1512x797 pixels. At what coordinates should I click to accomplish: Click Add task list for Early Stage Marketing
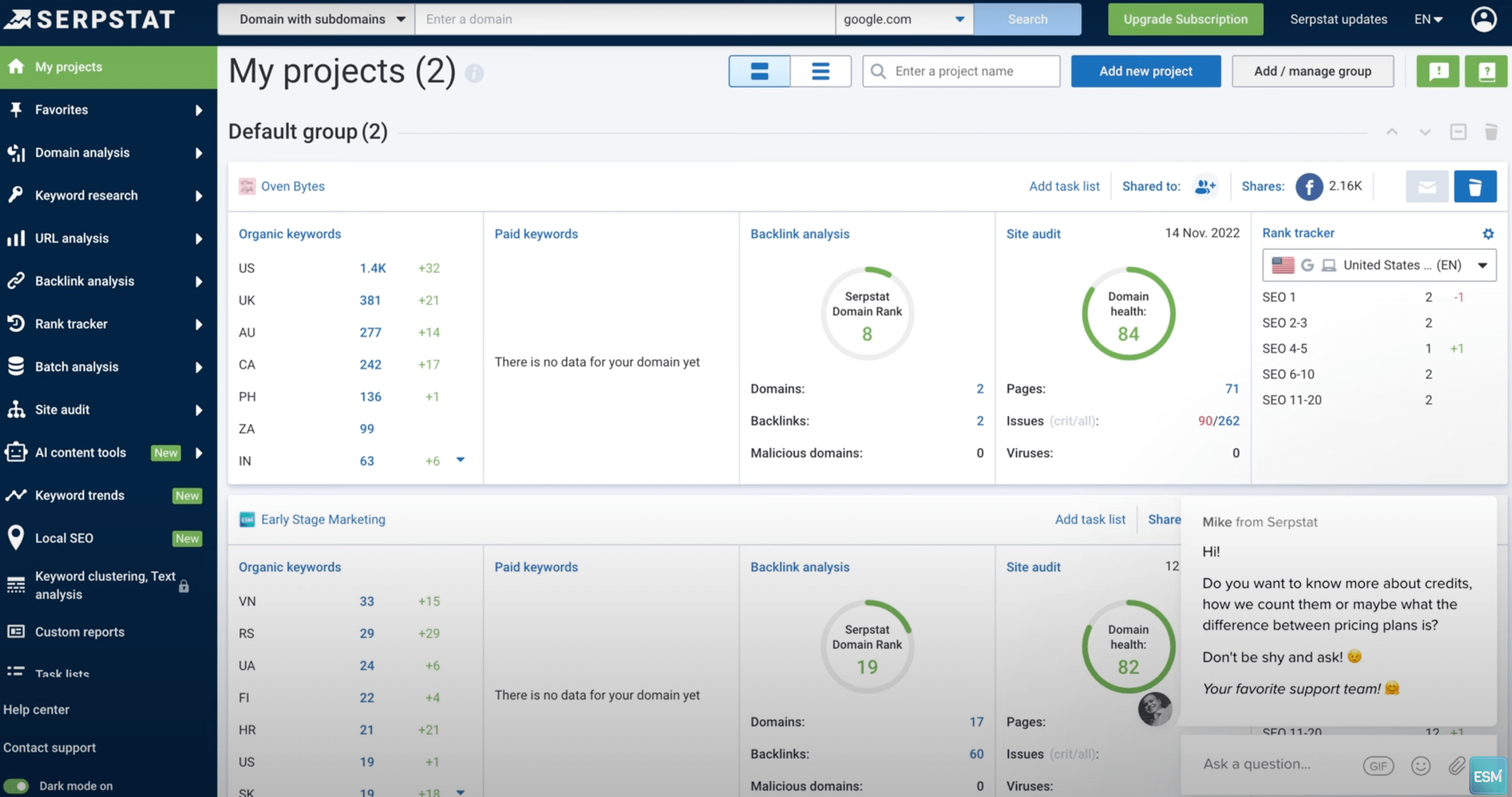point(1090,519)
